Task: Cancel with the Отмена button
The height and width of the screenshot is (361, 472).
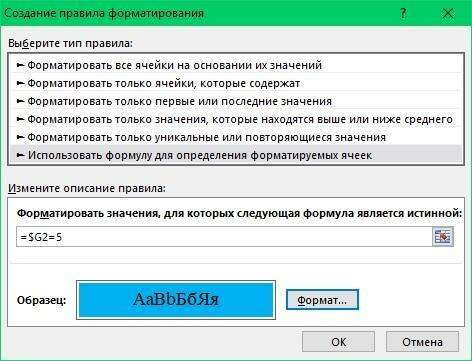Action: [x=422, y=342]
